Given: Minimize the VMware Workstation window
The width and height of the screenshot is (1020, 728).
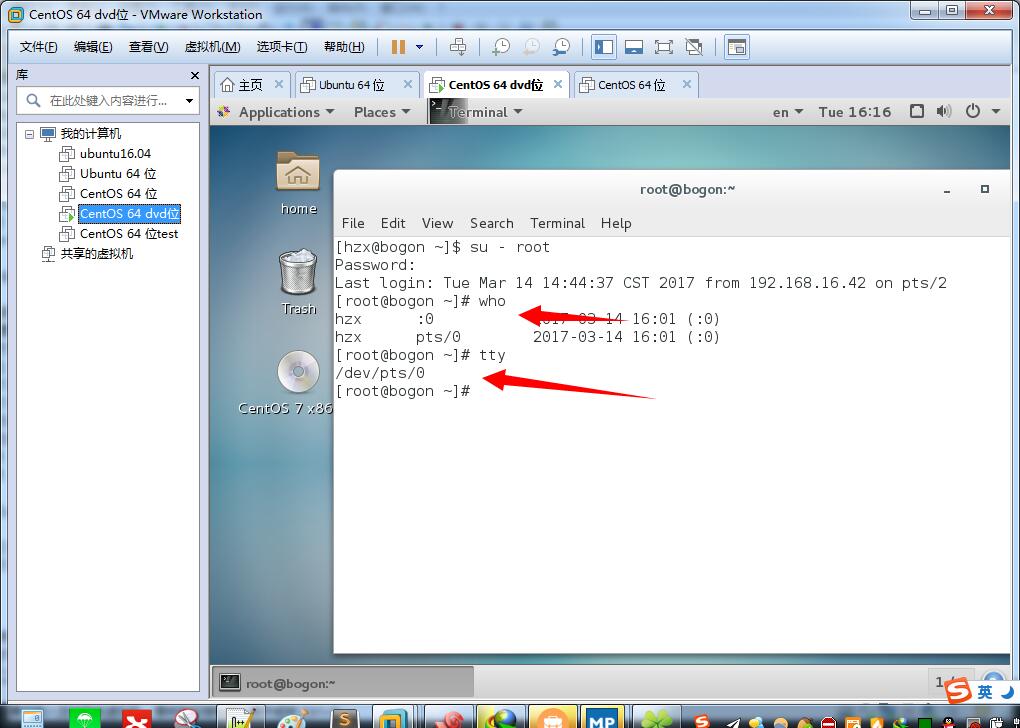Looking at the screenshot, I should [924, 11].
